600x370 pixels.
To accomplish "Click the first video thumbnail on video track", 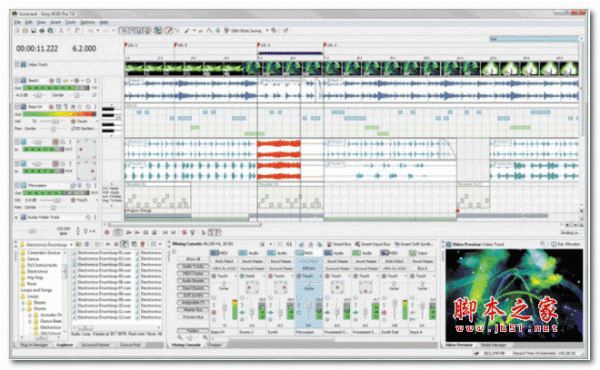I will coord(134,68).
